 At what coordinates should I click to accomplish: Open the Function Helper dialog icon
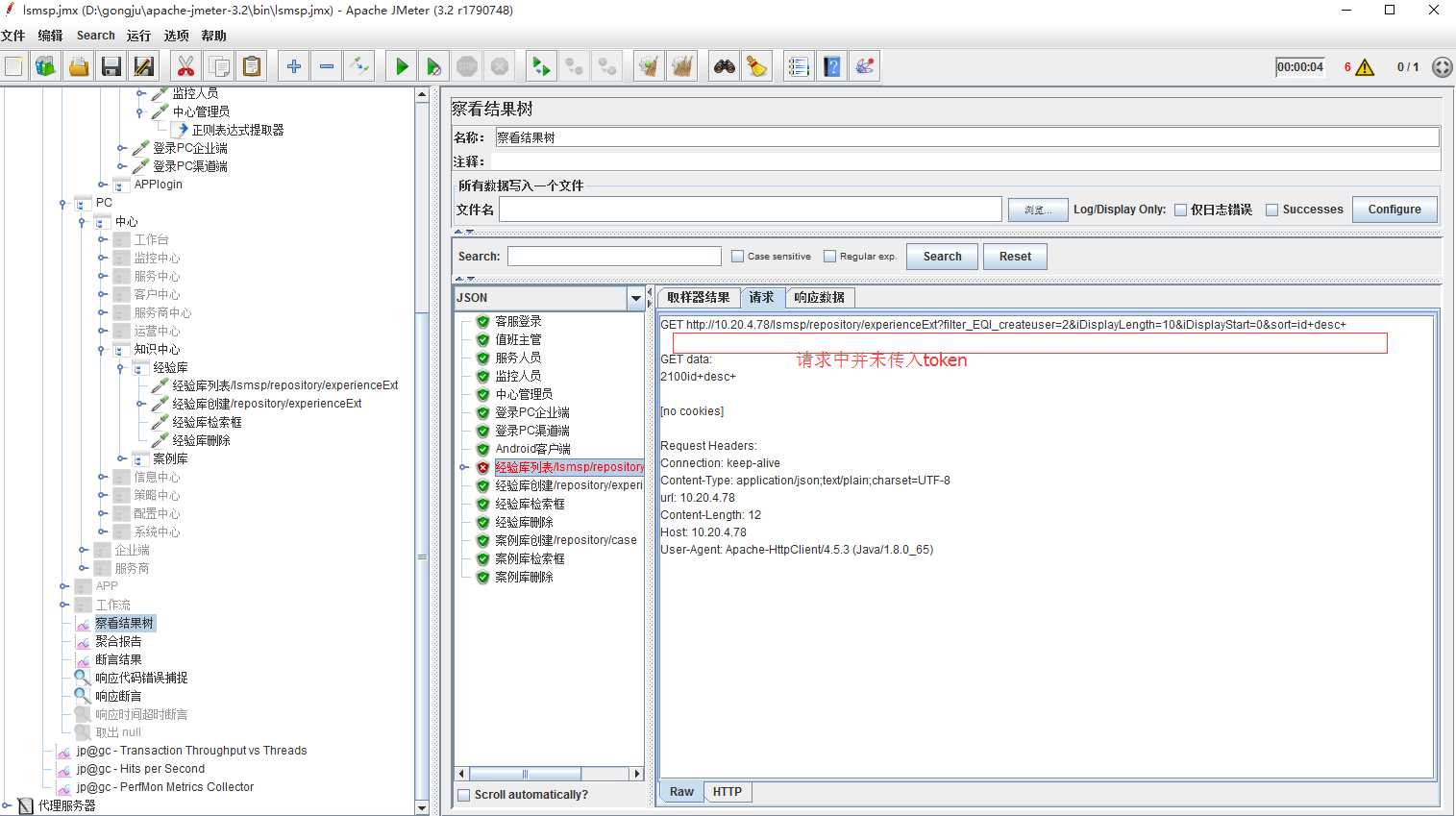pyautogui.click(x=799, y=66)
